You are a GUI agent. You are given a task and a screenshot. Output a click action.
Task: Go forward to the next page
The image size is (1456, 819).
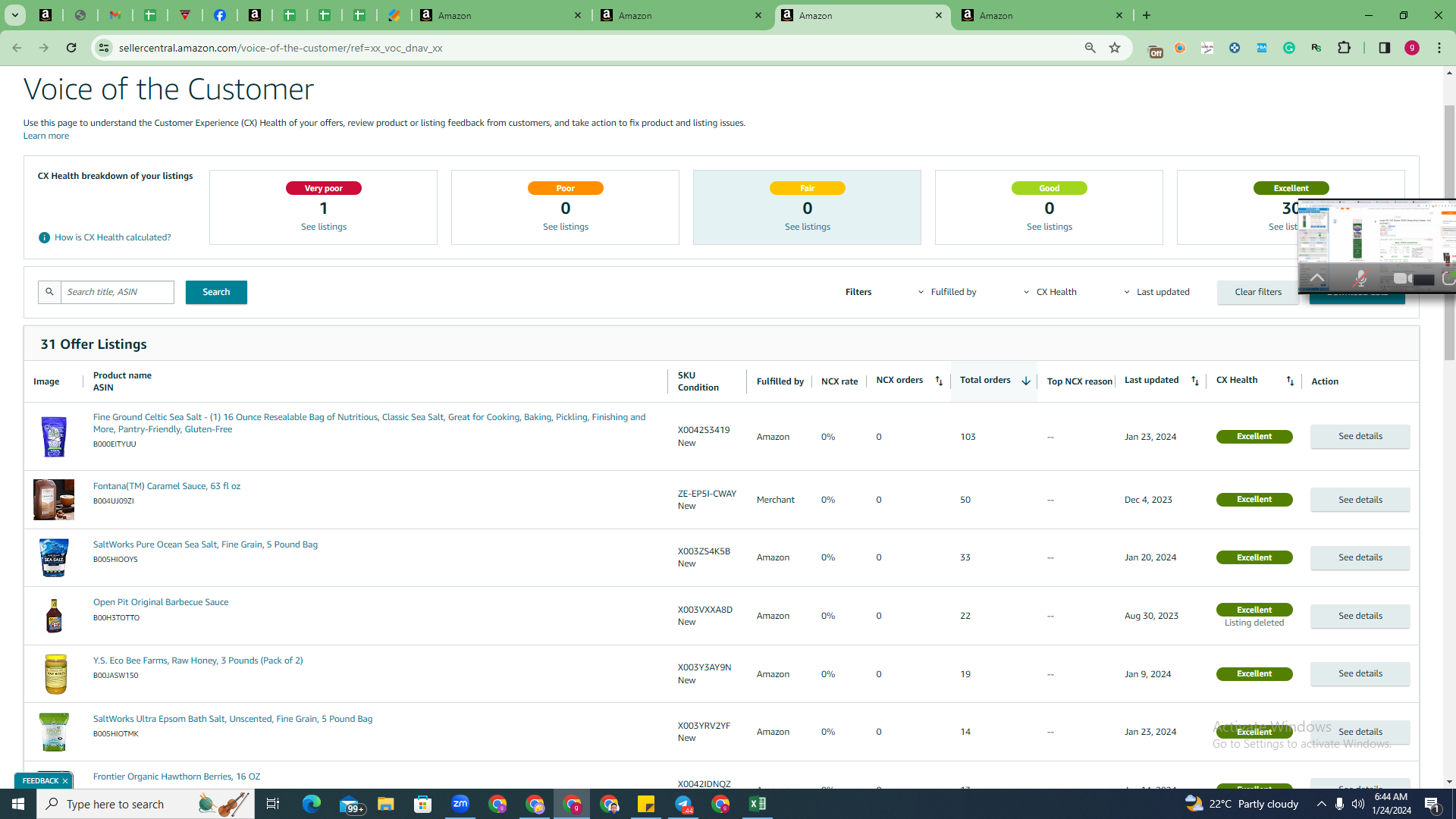coord(44,48)
